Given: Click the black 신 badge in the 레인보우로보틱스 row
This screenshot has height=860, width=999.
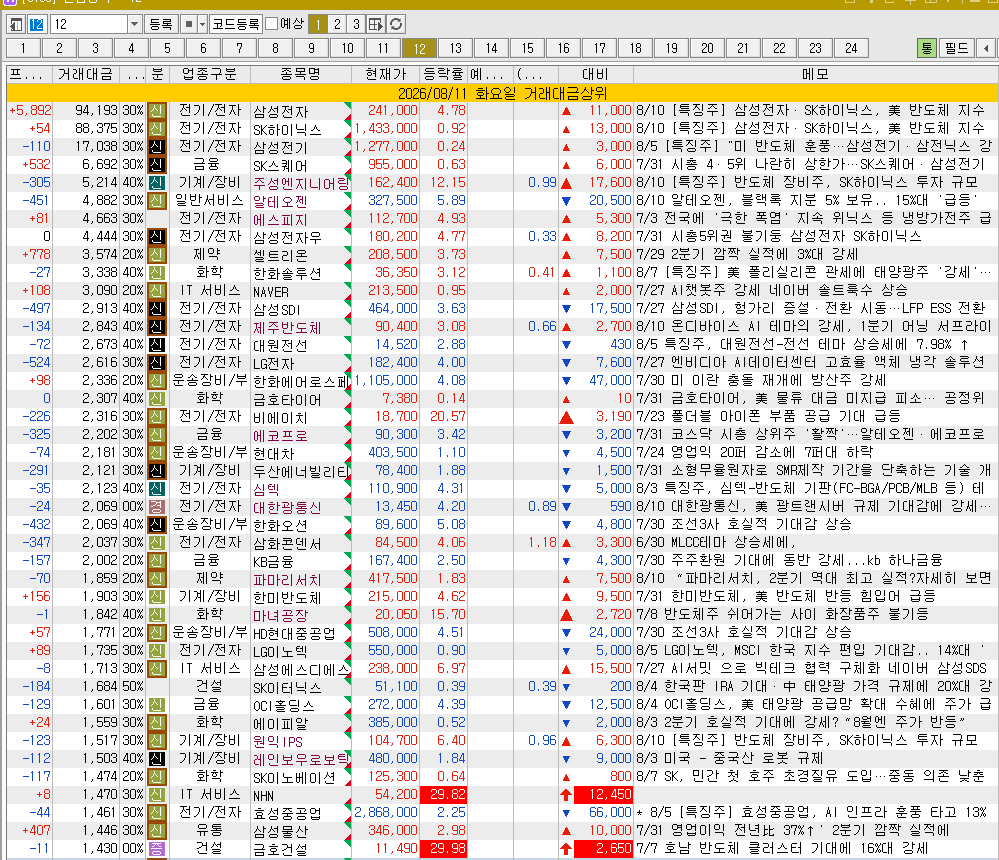Looking at the screenshot, I should (x=157, y=759).
